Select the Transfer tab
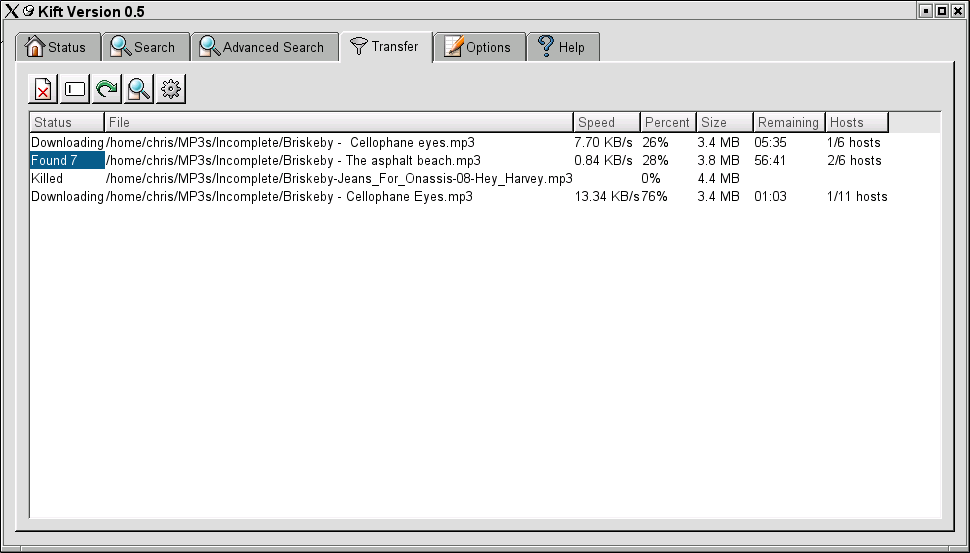This screenshot has height=553, width=970. point(386,46)
